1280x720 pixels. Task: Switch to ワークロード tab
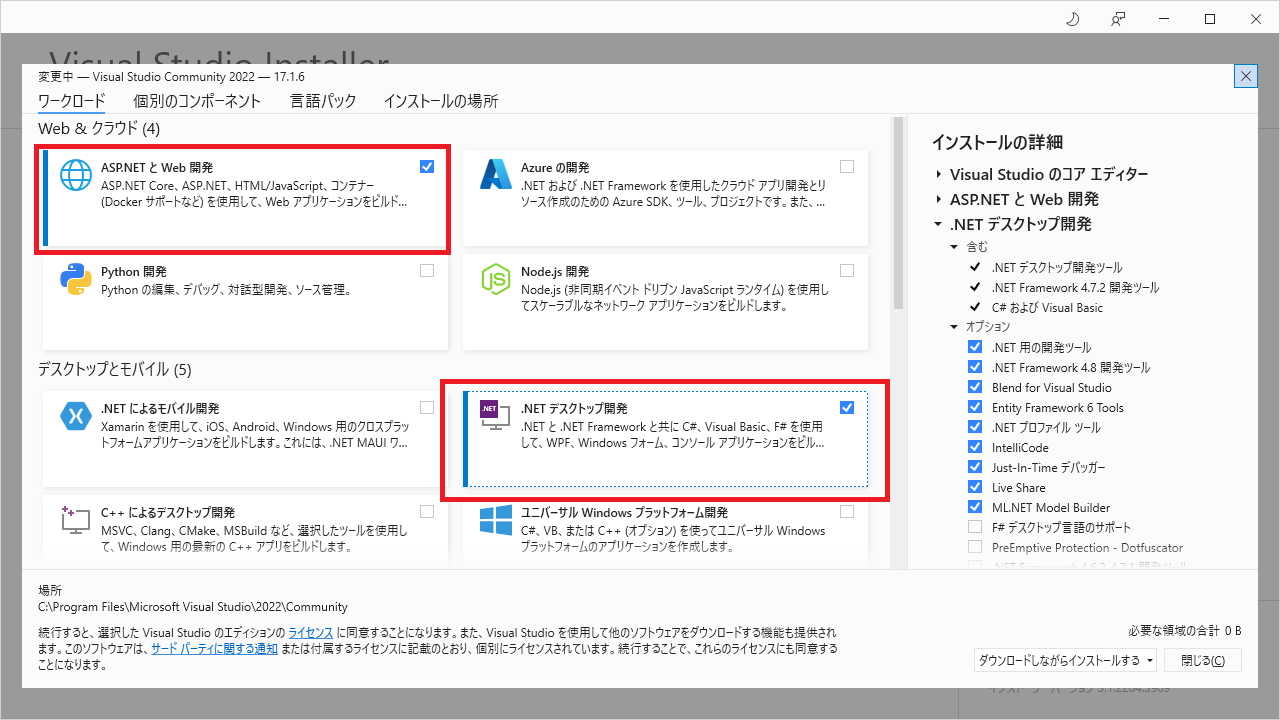pos(71,101)
